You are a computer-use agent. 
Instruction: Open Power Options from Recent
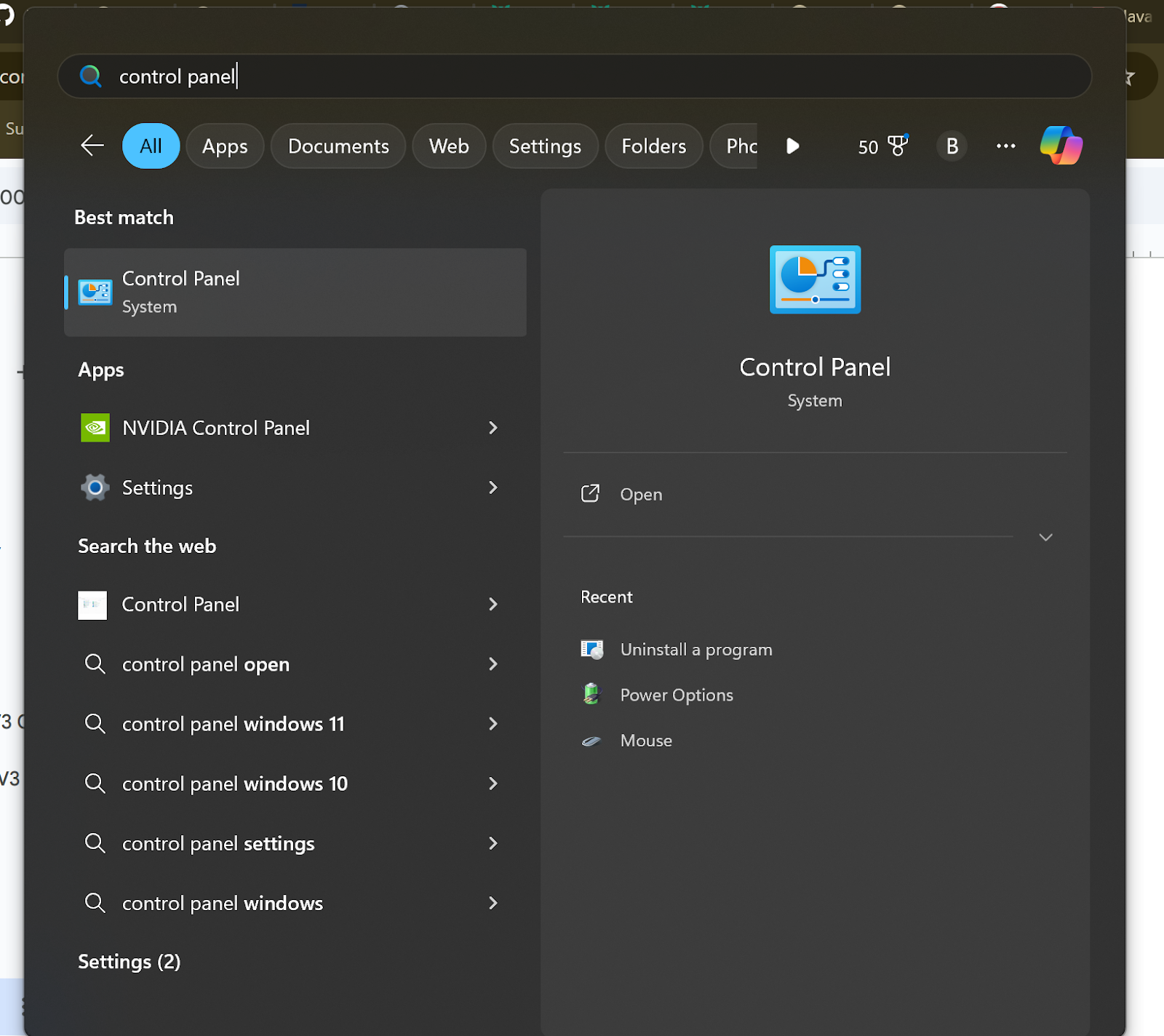point(677,695)
